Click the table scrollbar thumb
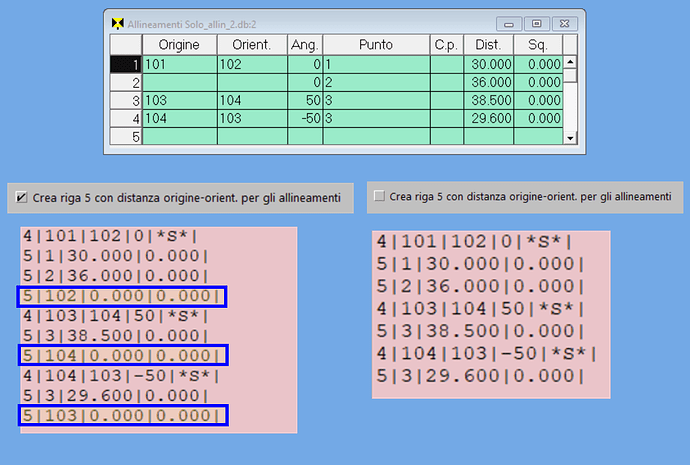 (x=570, y=75)
